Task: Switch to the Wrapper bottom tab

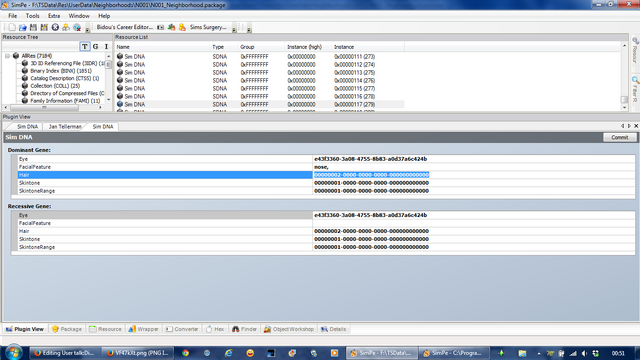Action: pos(143,329)
